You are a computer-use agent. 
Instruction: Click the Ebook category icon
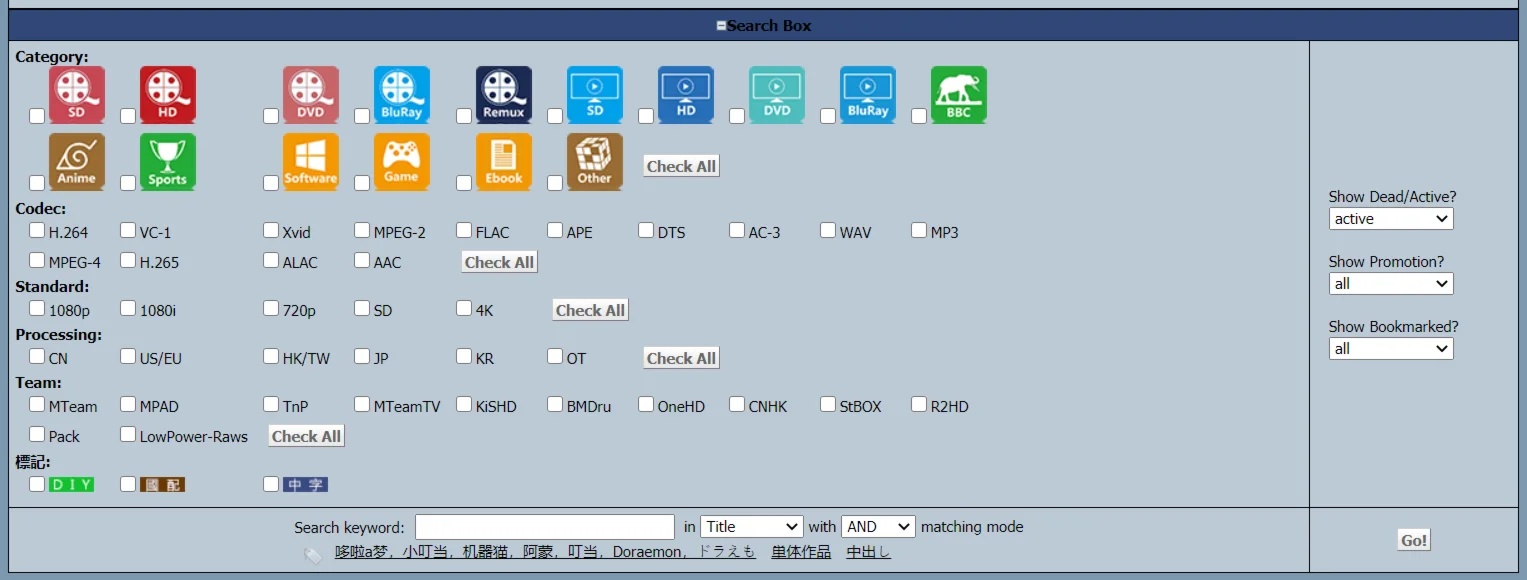504,162
